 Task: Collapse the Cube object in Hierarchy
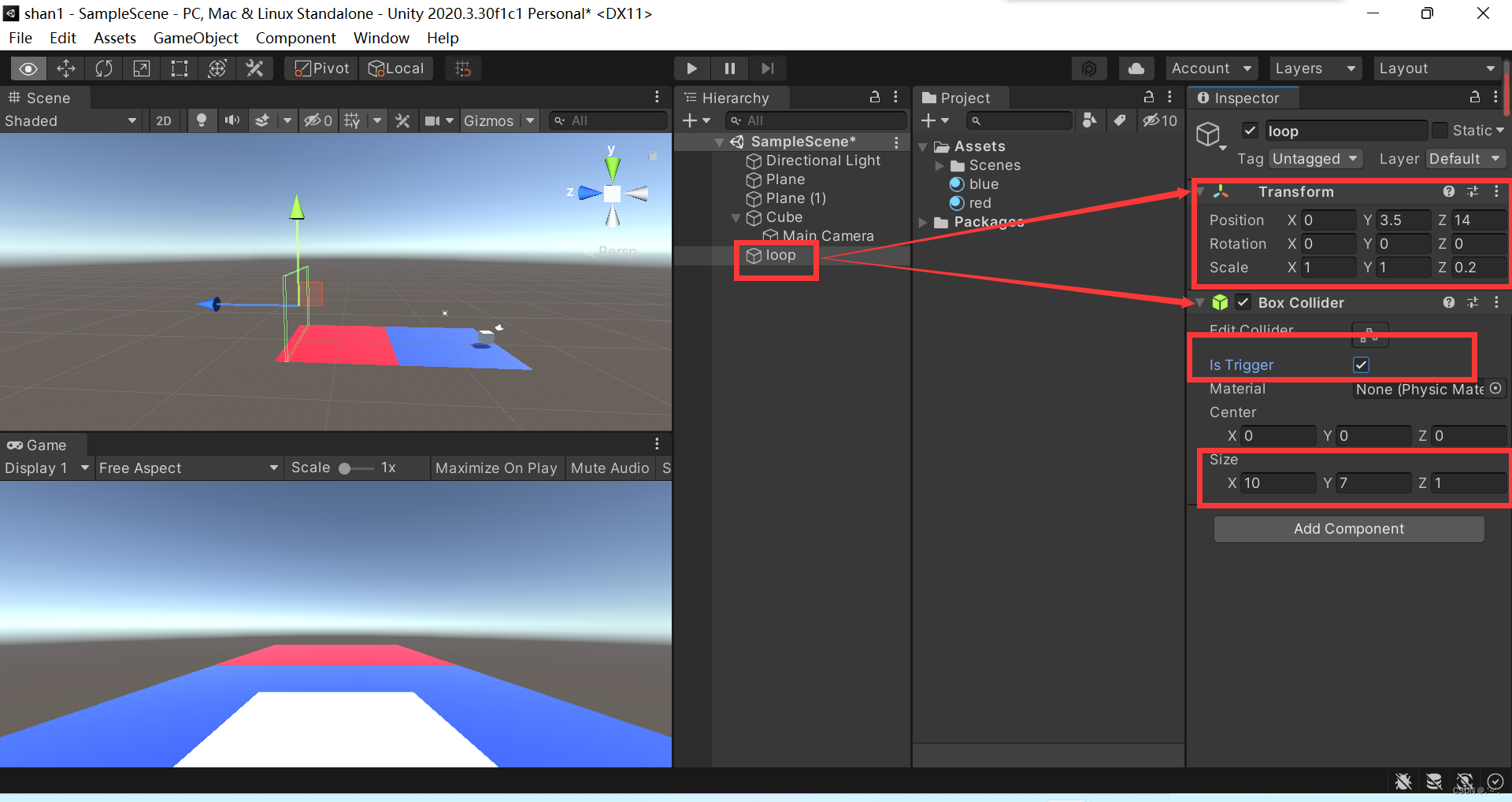736,218
